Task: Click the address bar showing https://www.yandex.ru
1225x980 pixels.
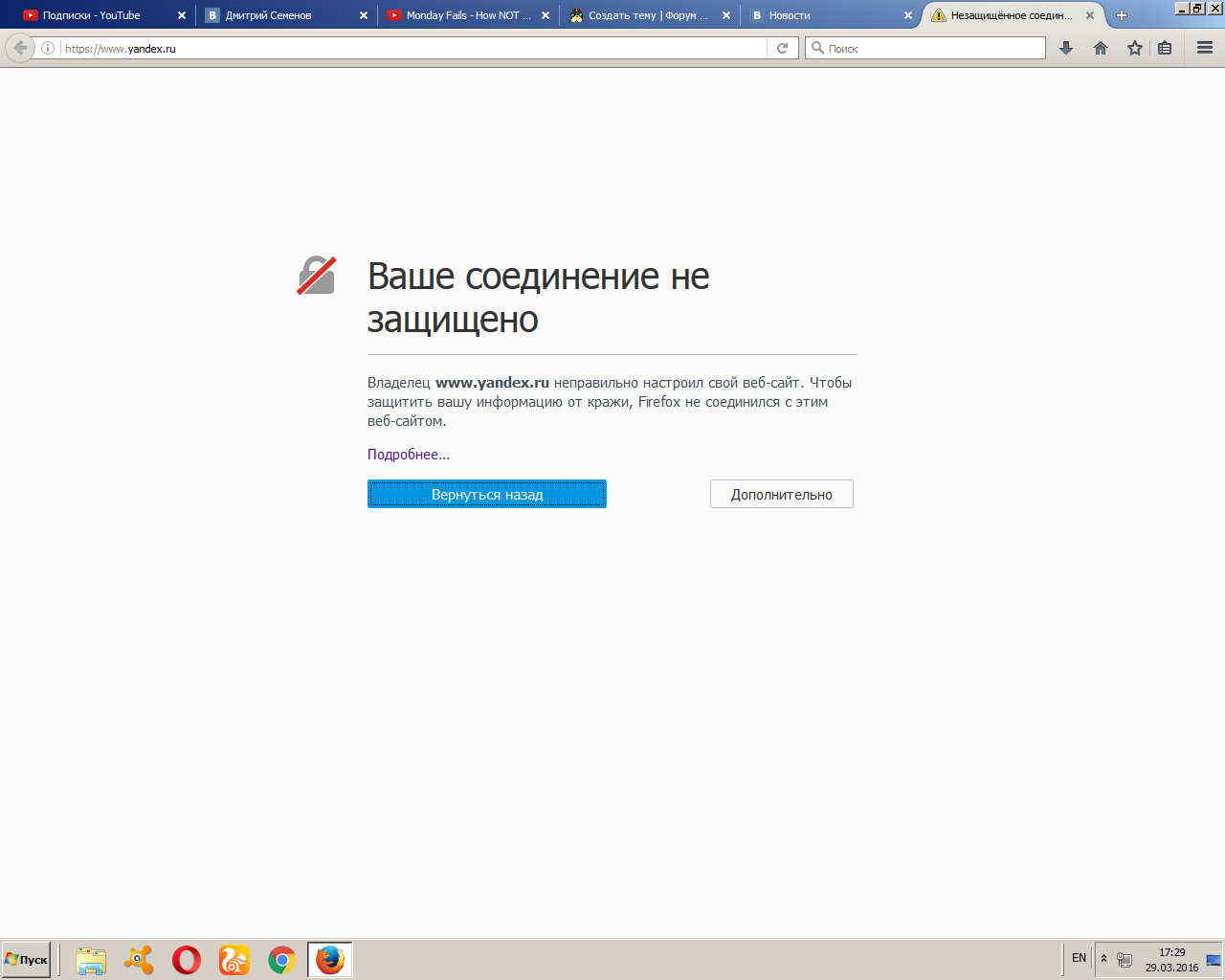Action: [414, 48]
